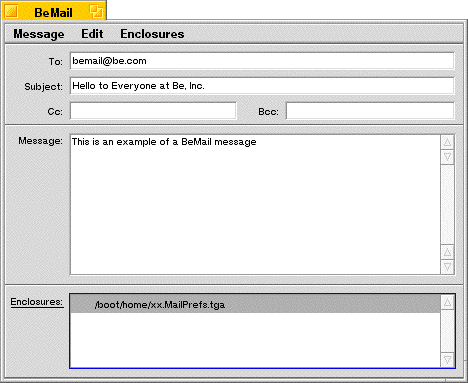Viewport: 468px width, 383px height.
Task: Click the down arrow of Enclosures scrollbar
Action: pos(447,360)
